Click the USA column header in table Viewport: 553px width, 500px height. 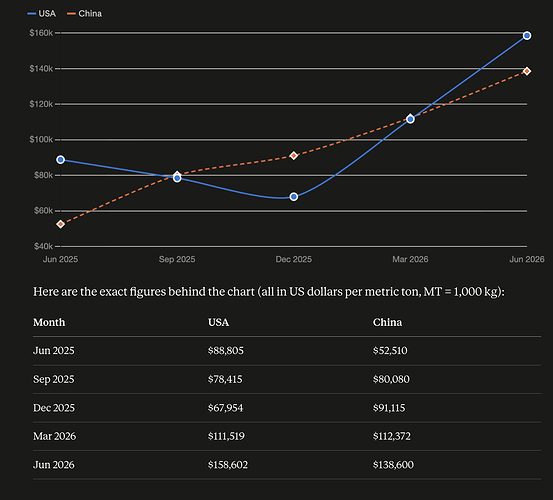pos(218,322)
